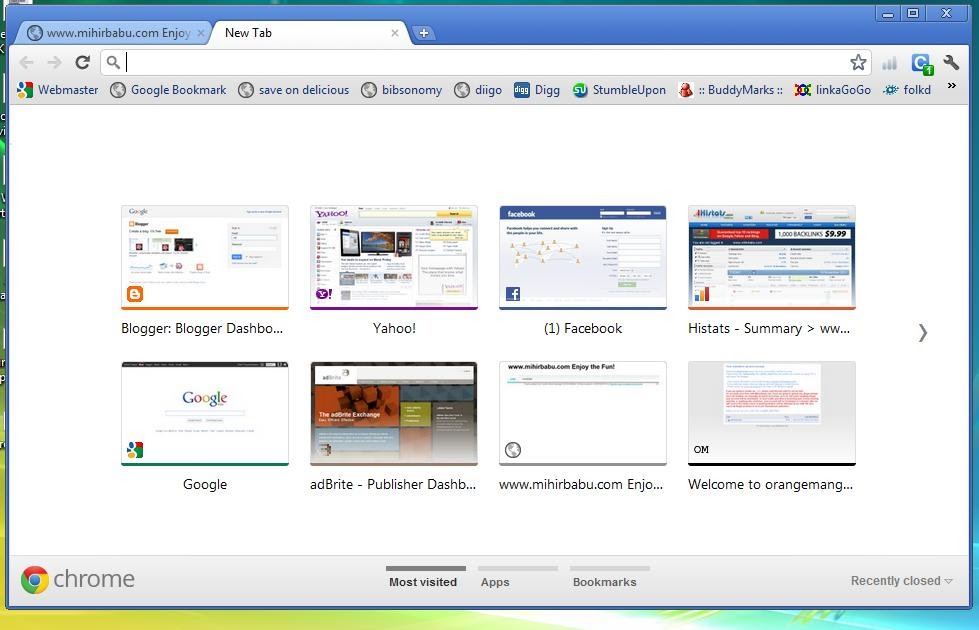979x630 pixels.
Task: Maximize the Chrome window
Action: click(x=913, y=13)
